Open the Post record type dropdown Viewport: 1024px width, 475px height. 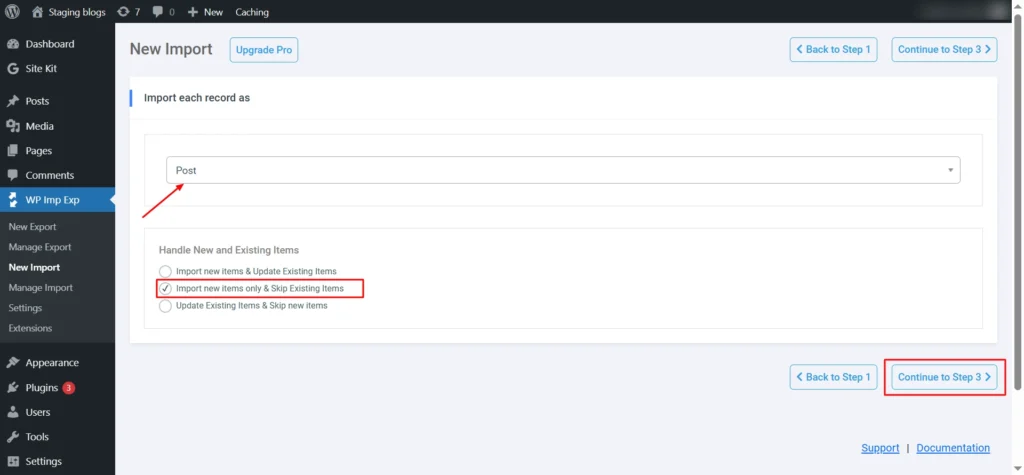(x=562, y=170)
